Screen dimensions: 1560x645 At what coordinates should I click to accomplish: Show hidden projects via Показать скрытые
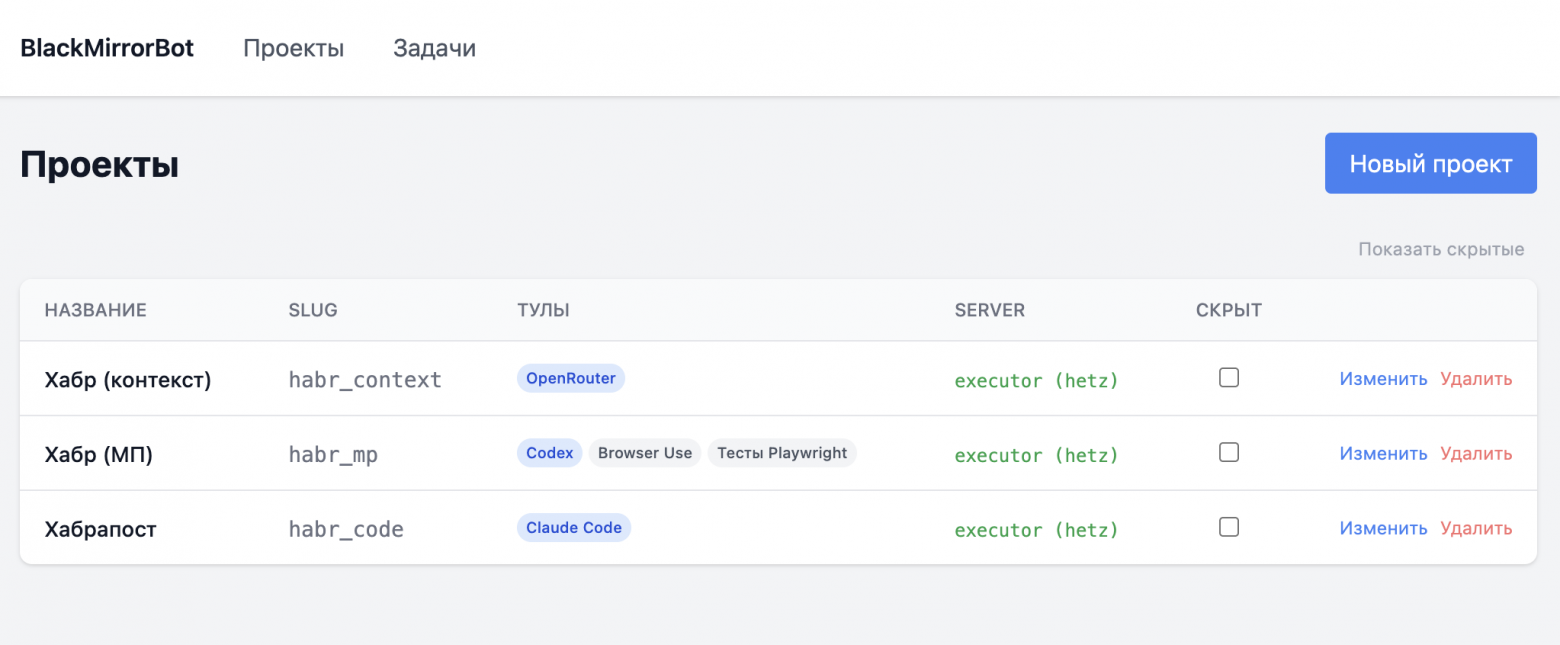pyautogui.click(x=1440, y=249)
